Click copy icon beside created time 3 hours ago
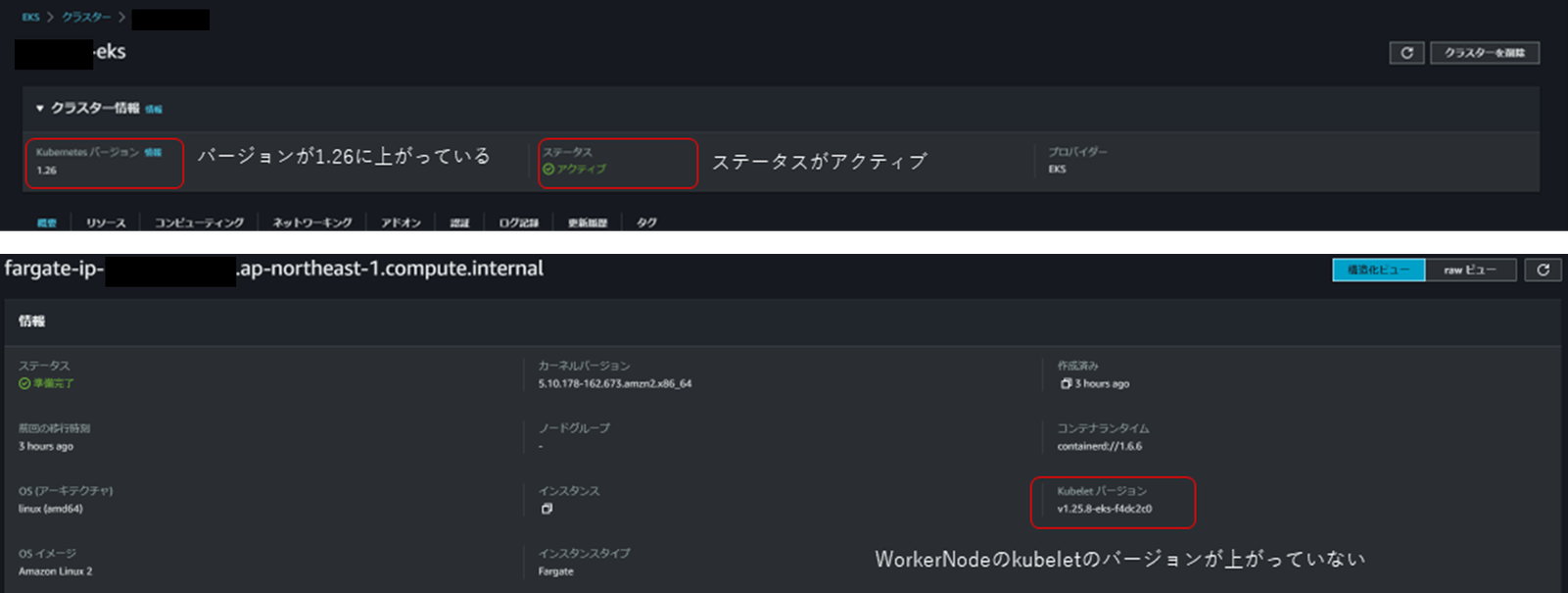Screen dimensions: 1568x593 pos(1066,383)
